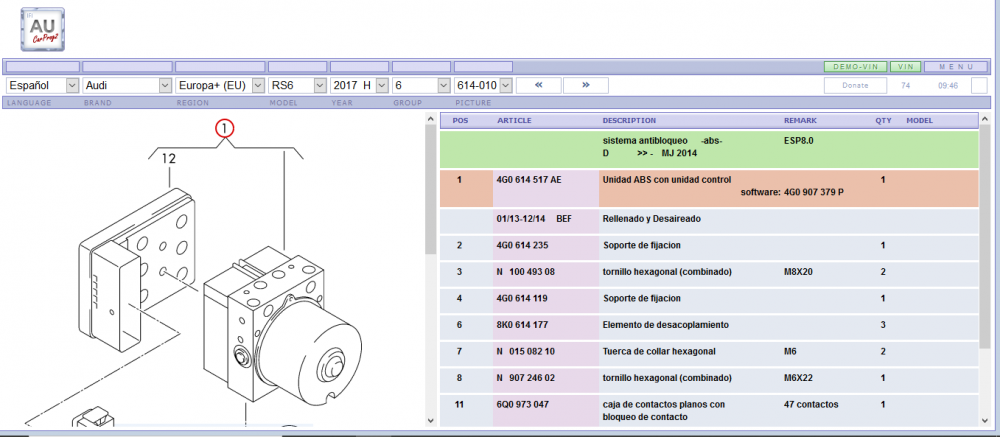Click 'Elemento de desacoplamiento' description
This screenshot has height=437, width=1000.
(666, 325)
